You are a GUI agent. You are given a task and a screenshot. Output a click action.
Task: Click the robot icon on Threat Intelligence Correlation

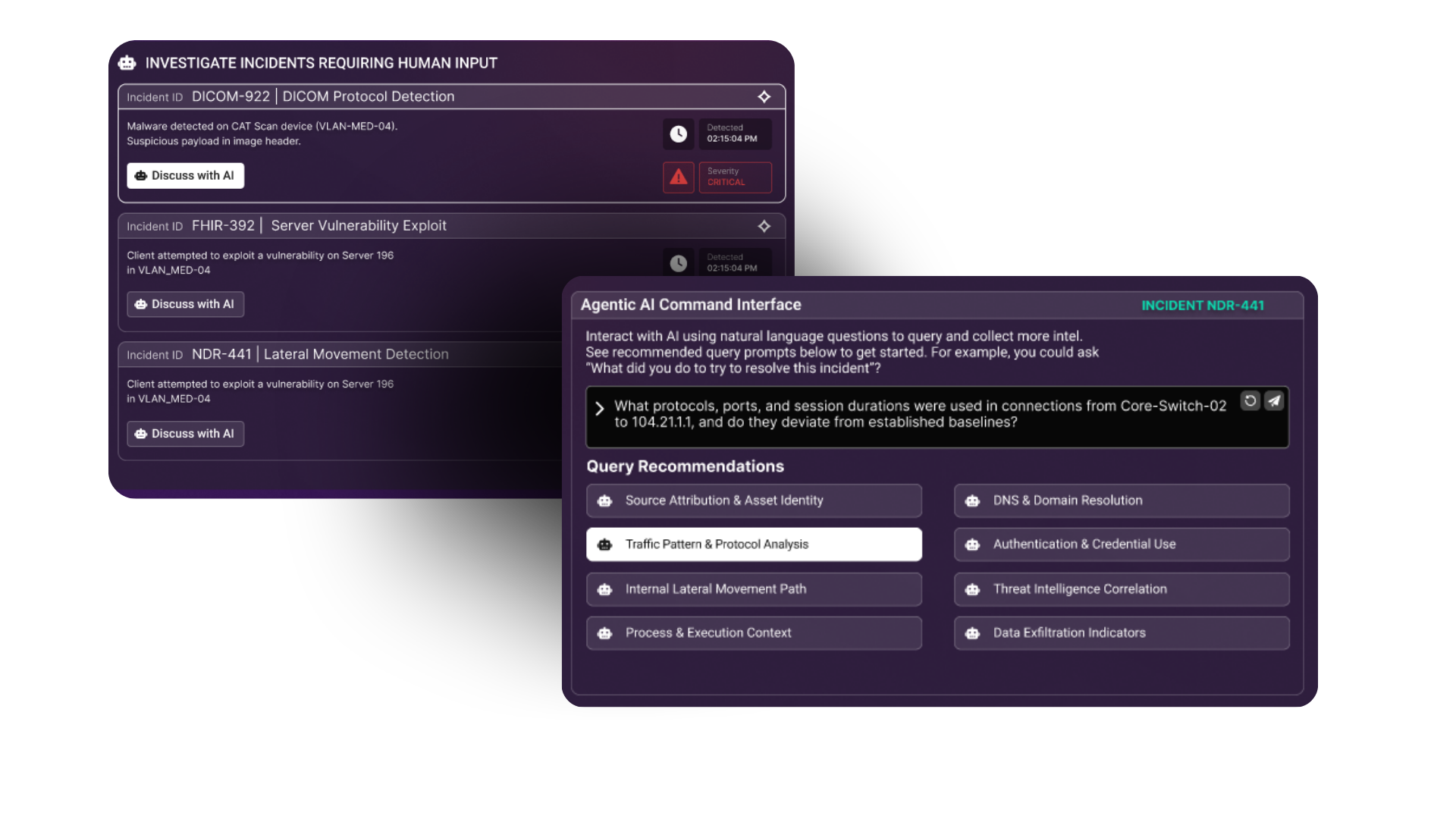[x=972, y=589]
